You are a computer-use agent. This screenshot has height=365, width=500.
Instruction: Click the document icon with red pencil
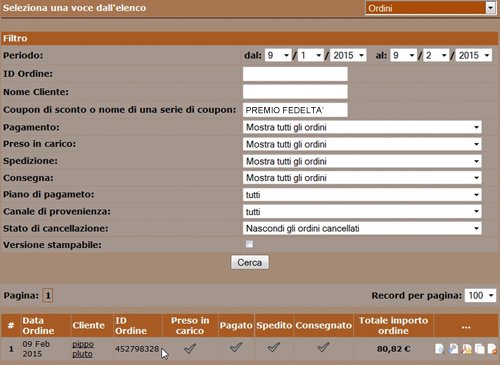[467, 349]
